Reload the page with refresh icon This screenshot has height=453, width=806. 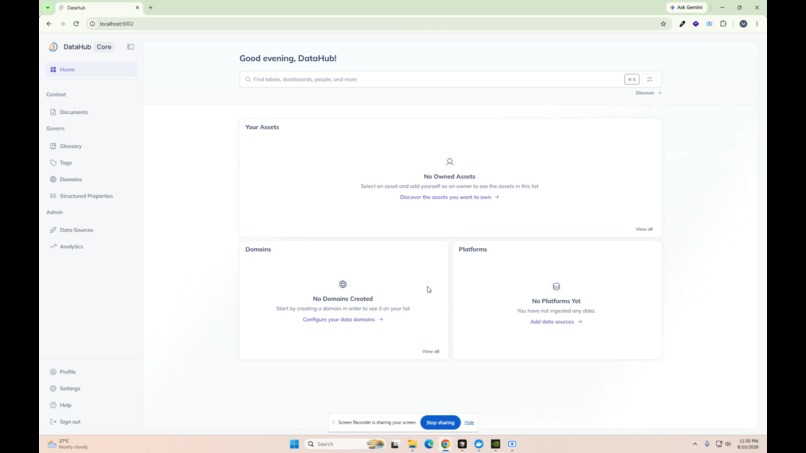pos(76,24)
